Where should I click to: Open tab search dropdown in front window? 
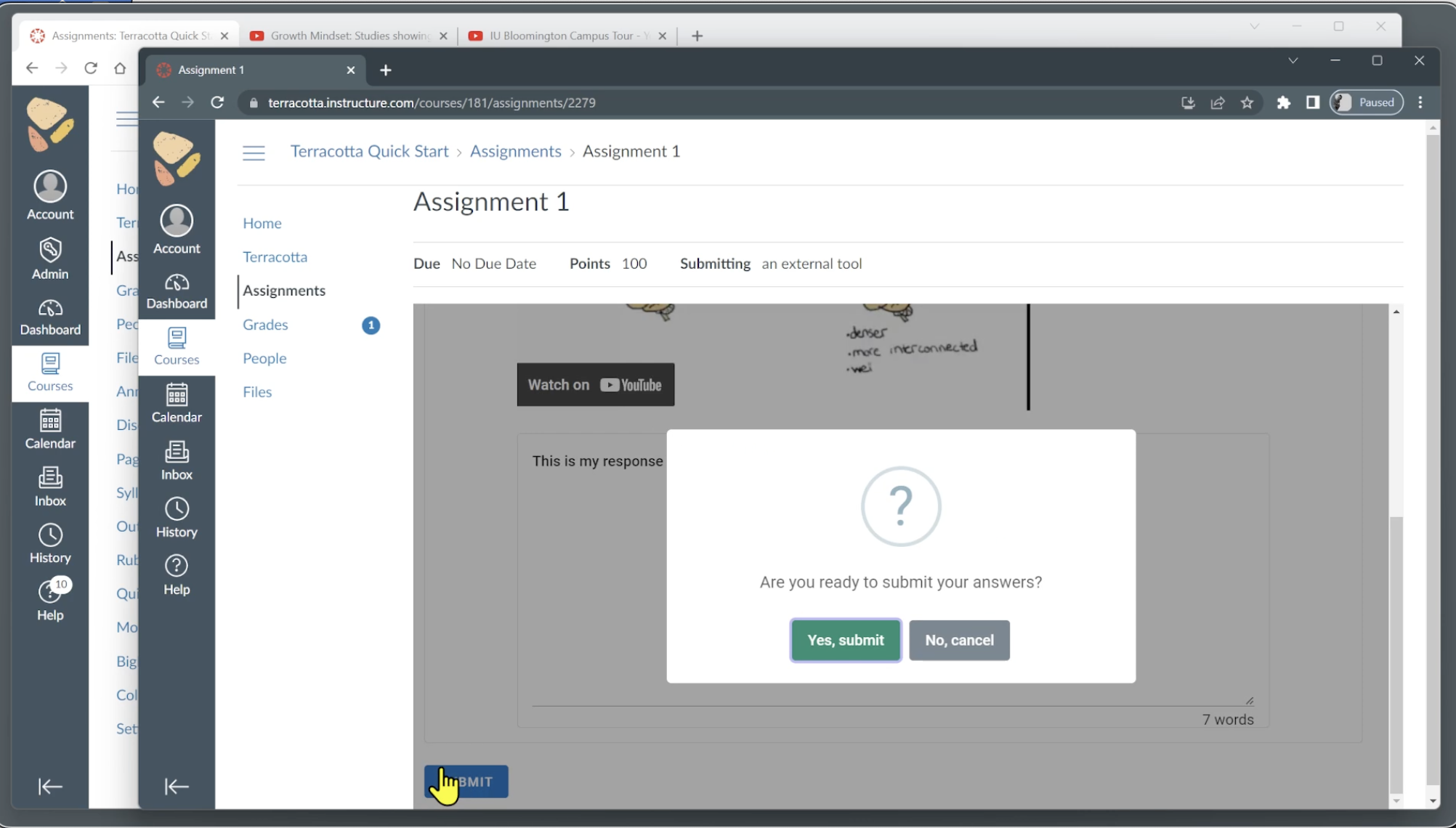click(1293, 60)
